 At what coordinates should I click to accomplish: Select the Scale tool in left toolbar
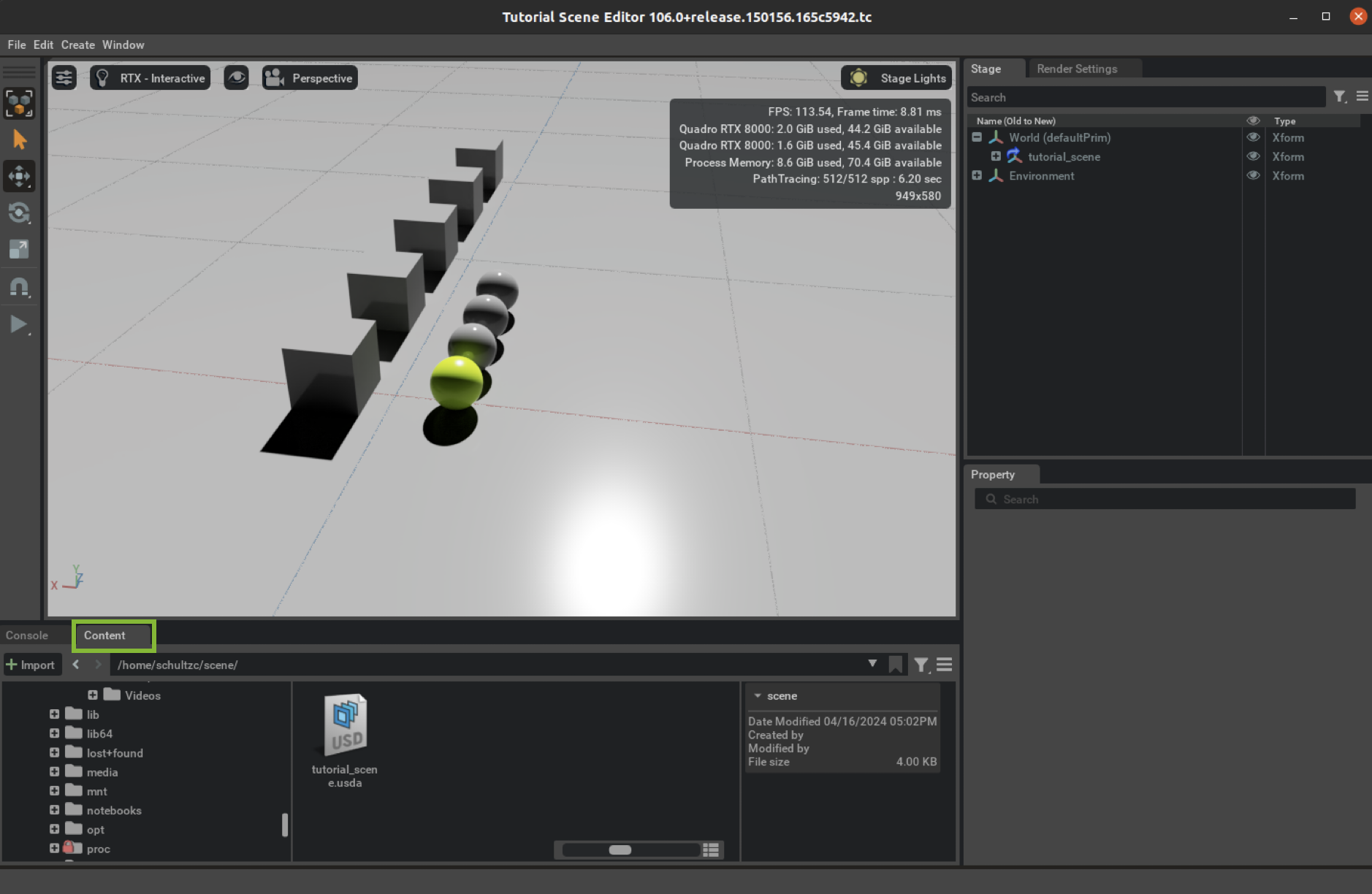pyautogui.click(x=19, y=250)
